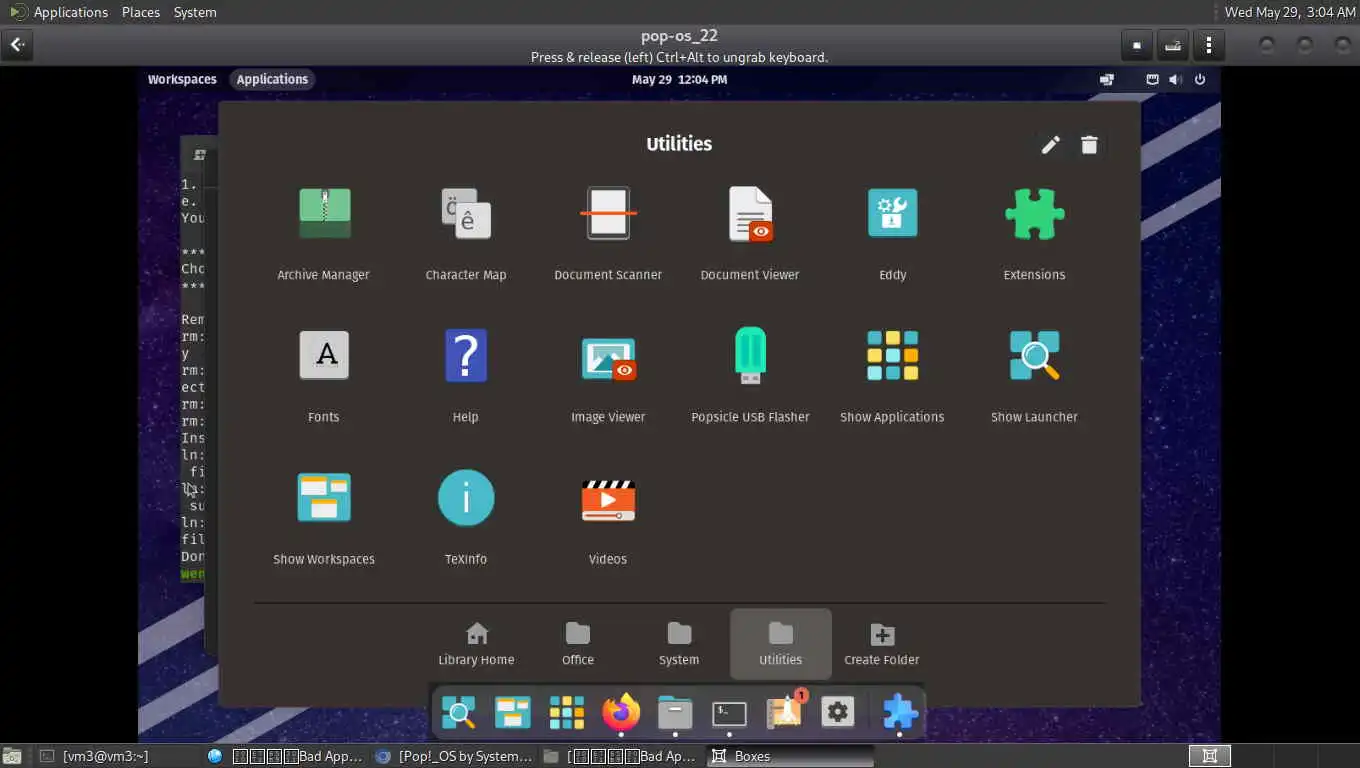
Task: Delete the Utilities folder with the trash icon
Action: (1090, 145)
